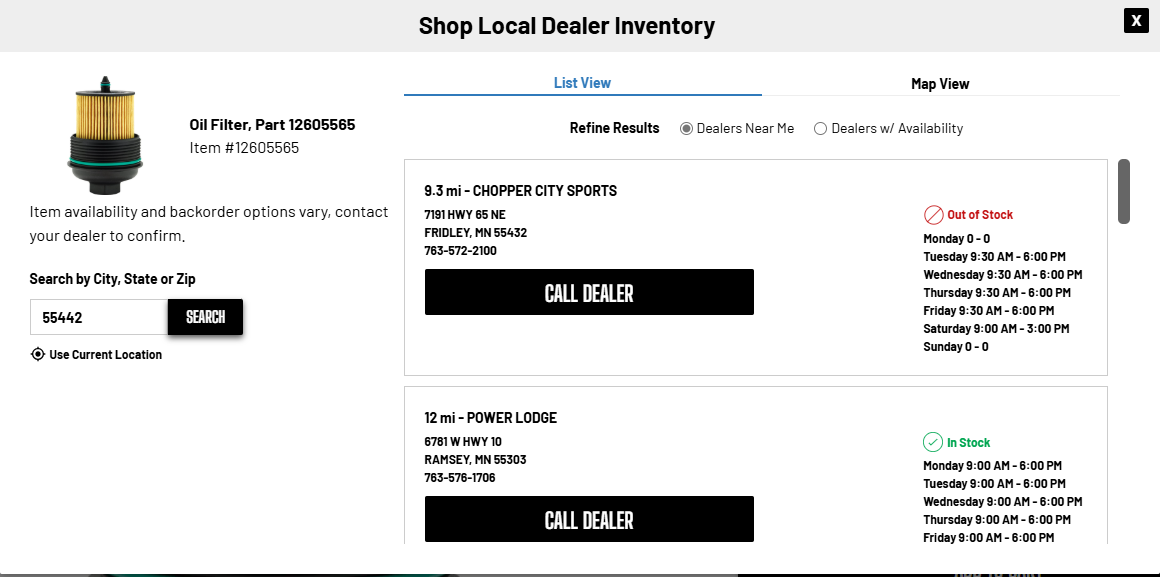Call dealer Chopper City Sports
The width and height of the screenshot is (1160, 577).
tap(589, 292)
